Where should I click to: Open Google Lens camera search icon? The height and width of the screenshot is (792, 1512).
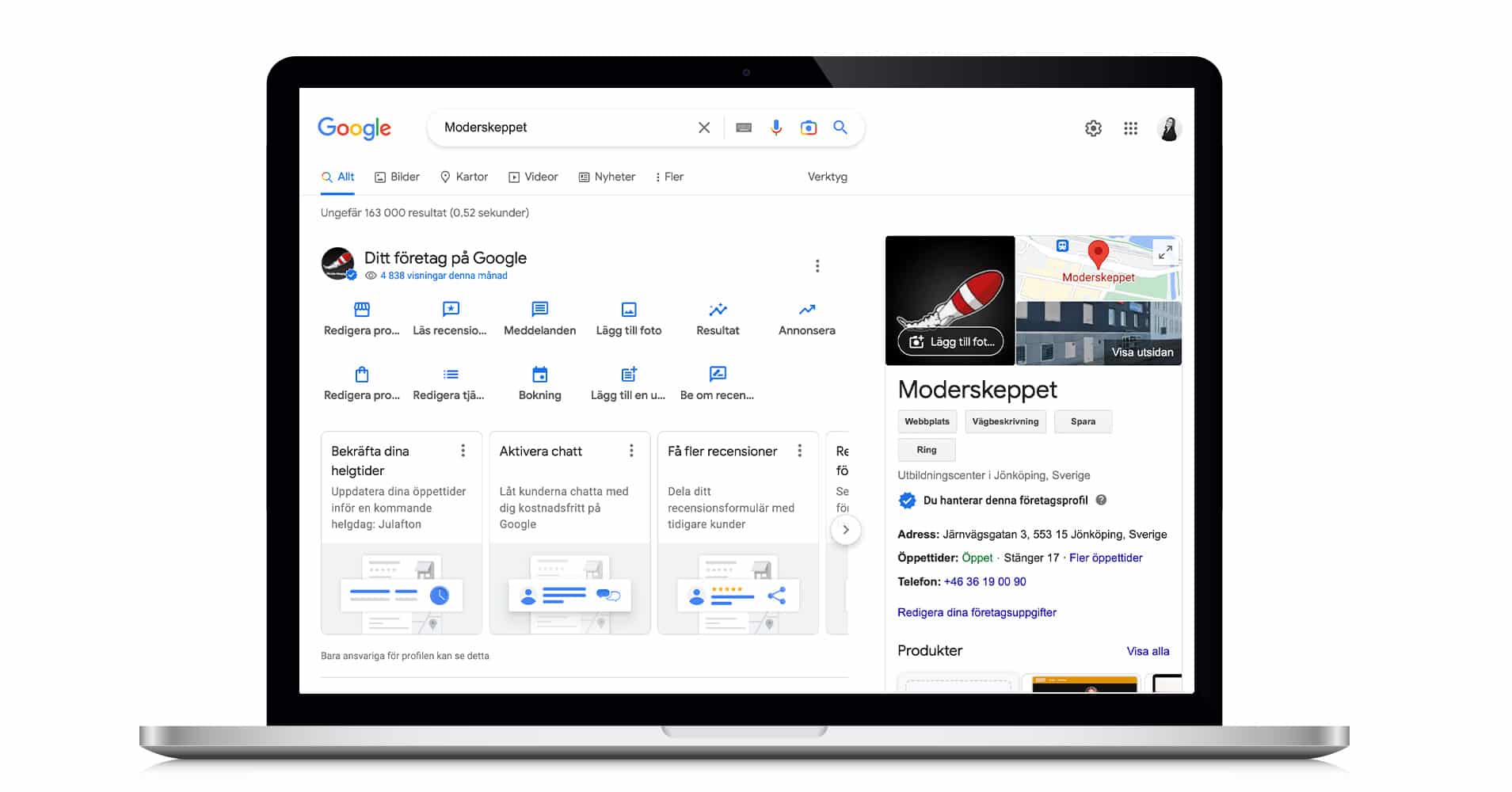(808, 128)
